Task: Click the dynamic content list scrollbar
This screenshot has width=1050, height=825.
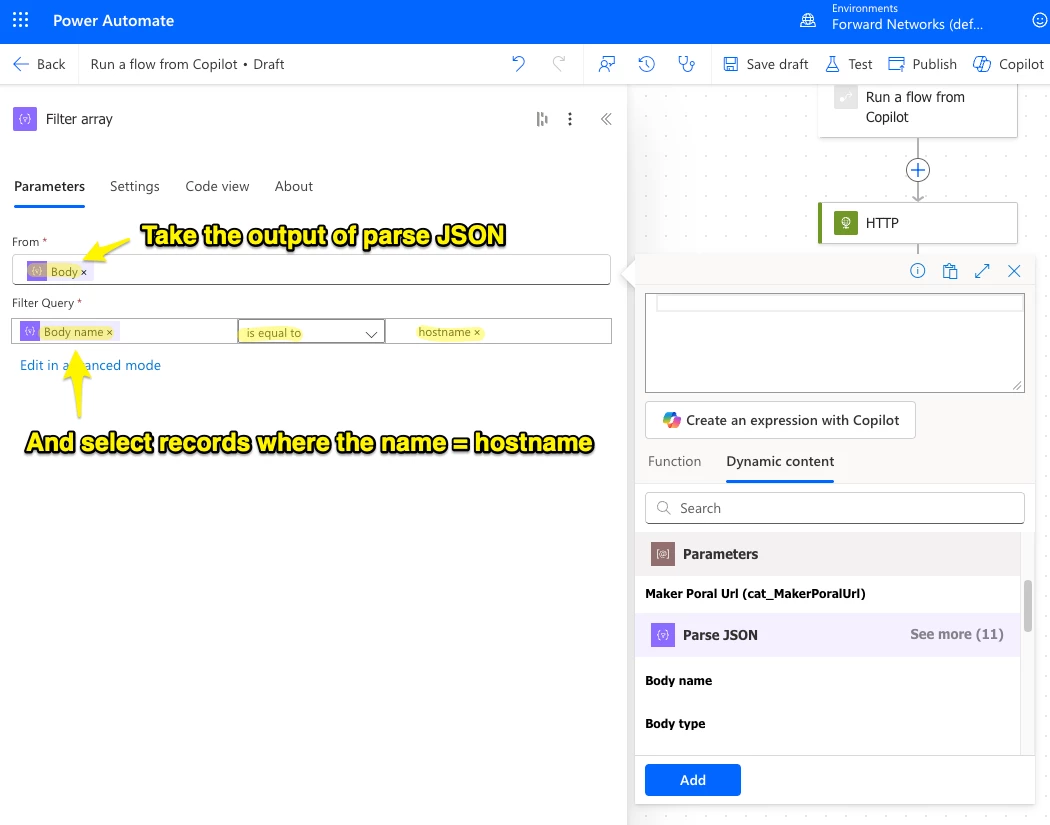Action: click(x=1027, y=605)
